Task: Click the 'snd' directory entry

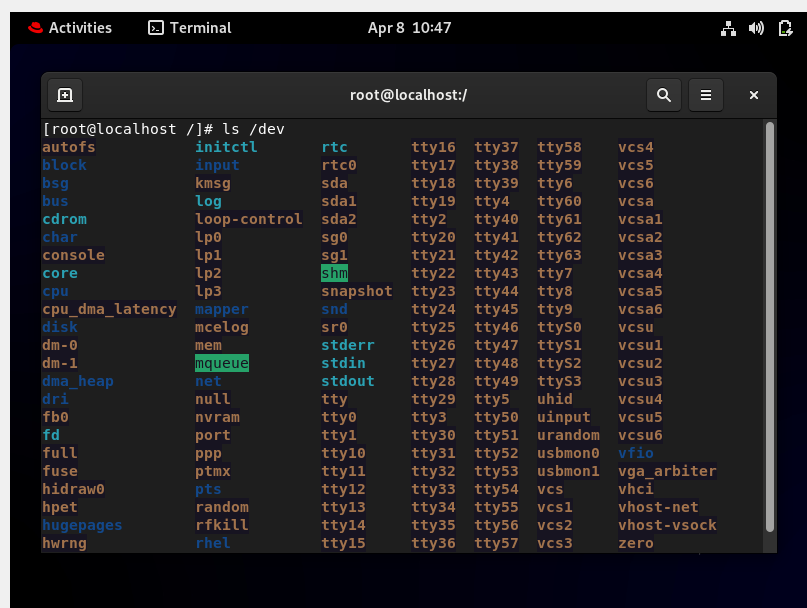Action: [334, 309]
